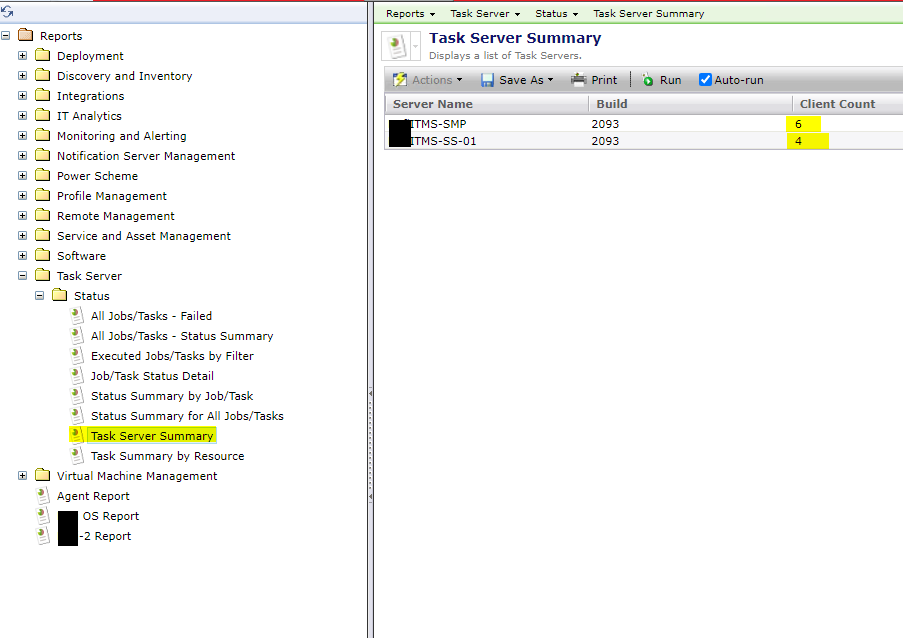
Task: Click the Task Server Summary breadcrumb item
Action: tap(648, 13)
